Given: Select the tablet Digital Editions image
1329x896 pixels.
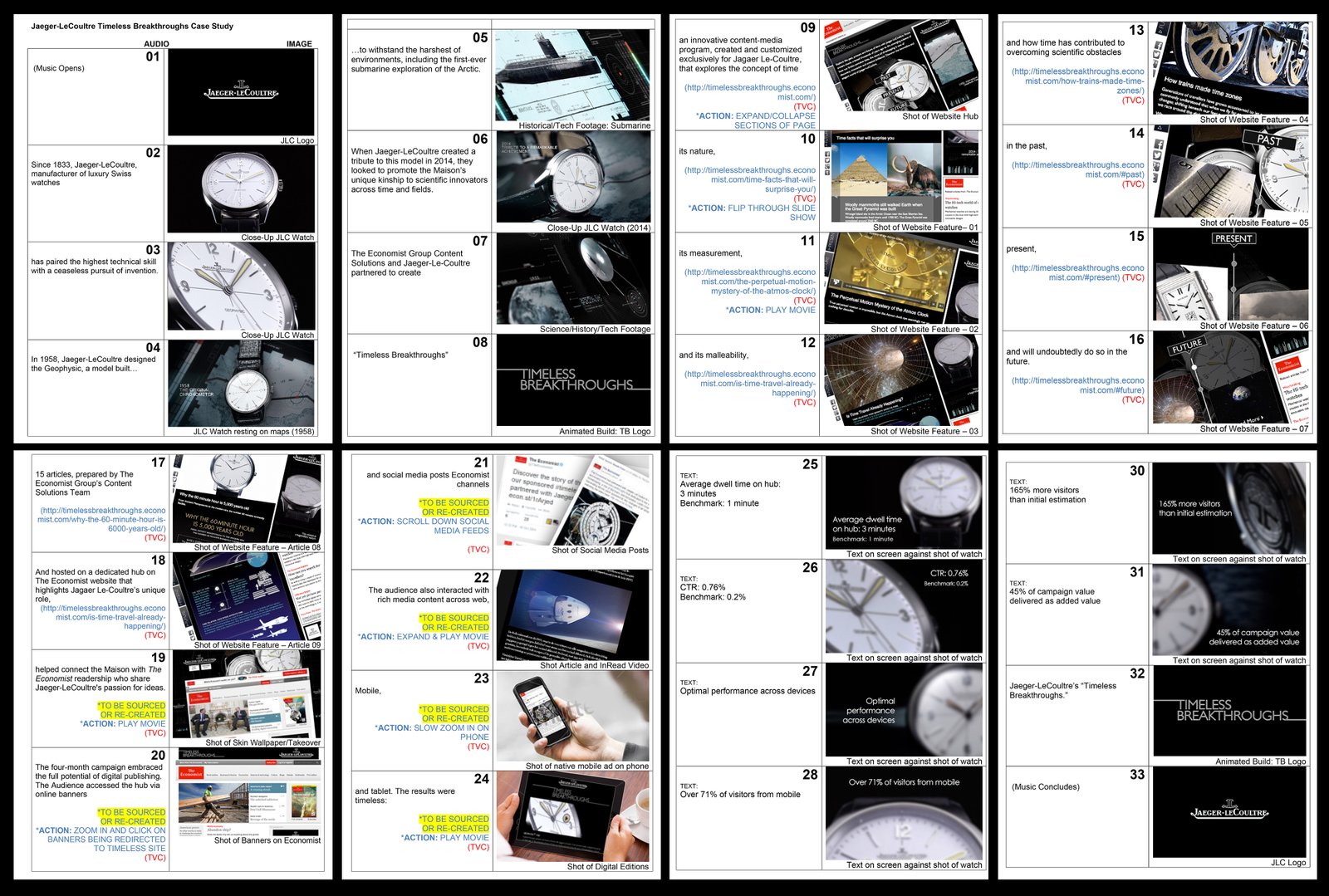Looking at the screenshot, I should click(572, 816).
